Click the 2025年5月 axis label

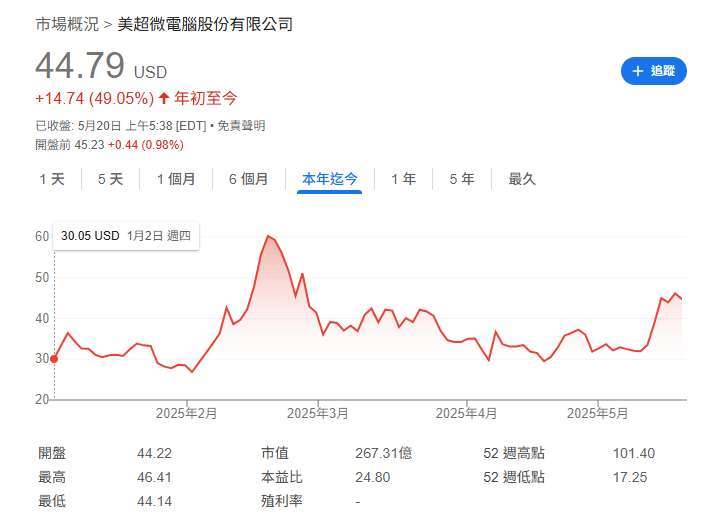(x=597, y=413)
